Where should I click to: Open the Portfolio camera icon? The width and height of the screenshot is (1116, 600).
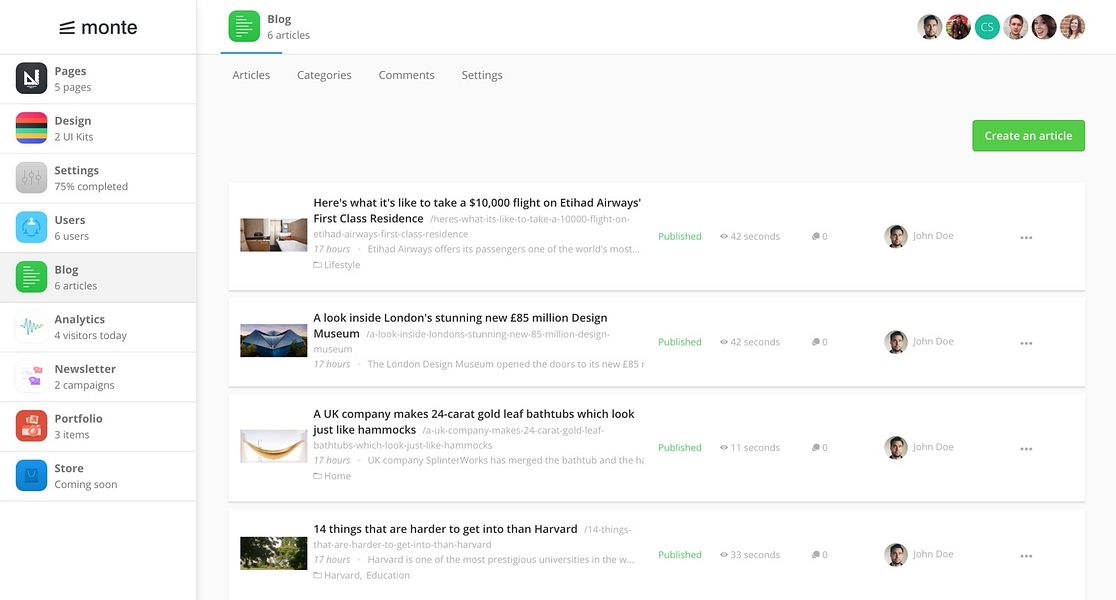coord(31,426)
